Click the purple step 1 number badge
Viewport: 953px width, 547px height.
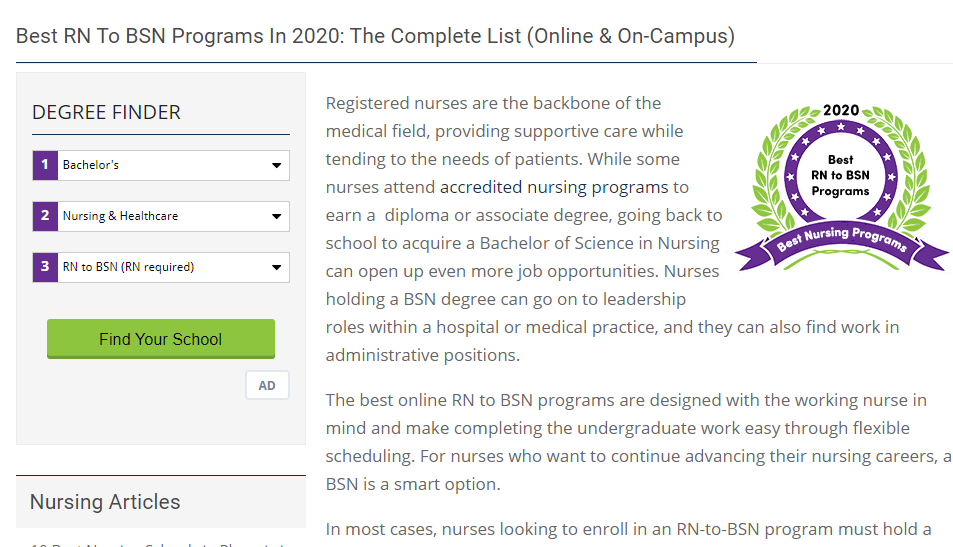click(45, 165)
